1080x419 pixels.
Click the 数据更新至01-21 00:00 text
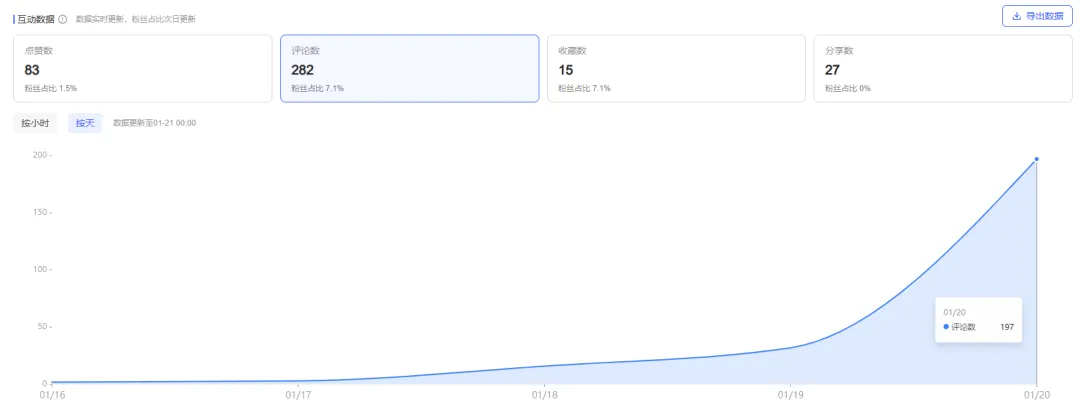click(x=154, y=123)
